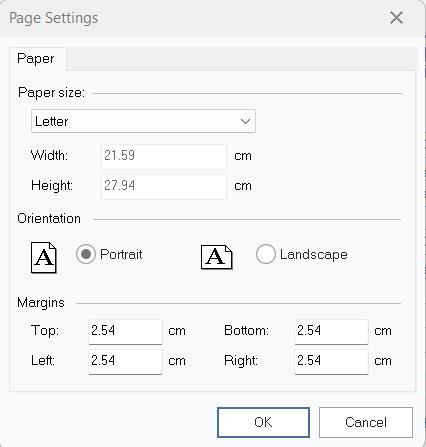Click the Top: margin label
The image size is (426, 447).
click(45, 331)
